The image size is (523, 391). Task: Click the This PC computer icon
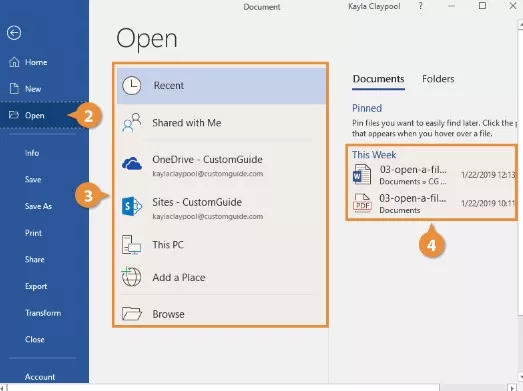[x=131, y=245]
